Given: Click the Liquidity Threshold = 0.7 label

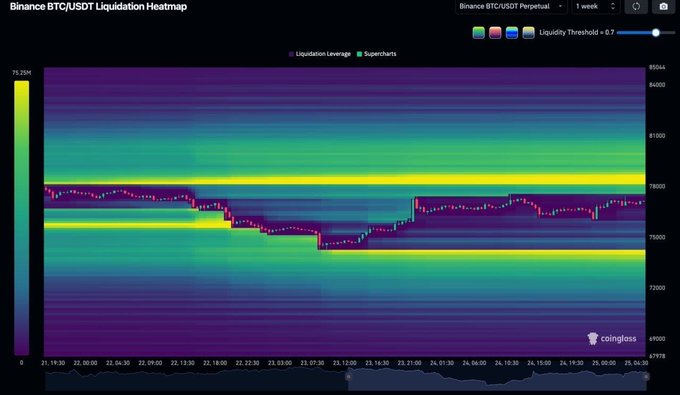Looking at the screenshot, I should (x=576, y=33).
